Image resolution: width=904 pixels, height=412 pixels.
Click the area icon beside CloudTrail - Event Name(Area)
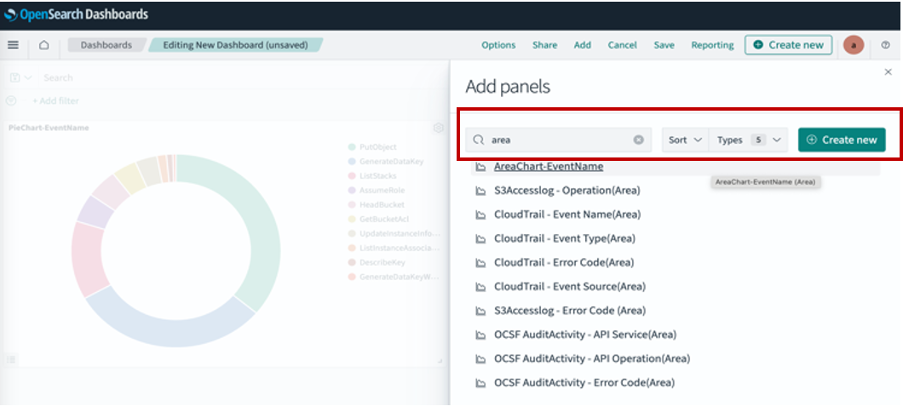coord(480,215)
